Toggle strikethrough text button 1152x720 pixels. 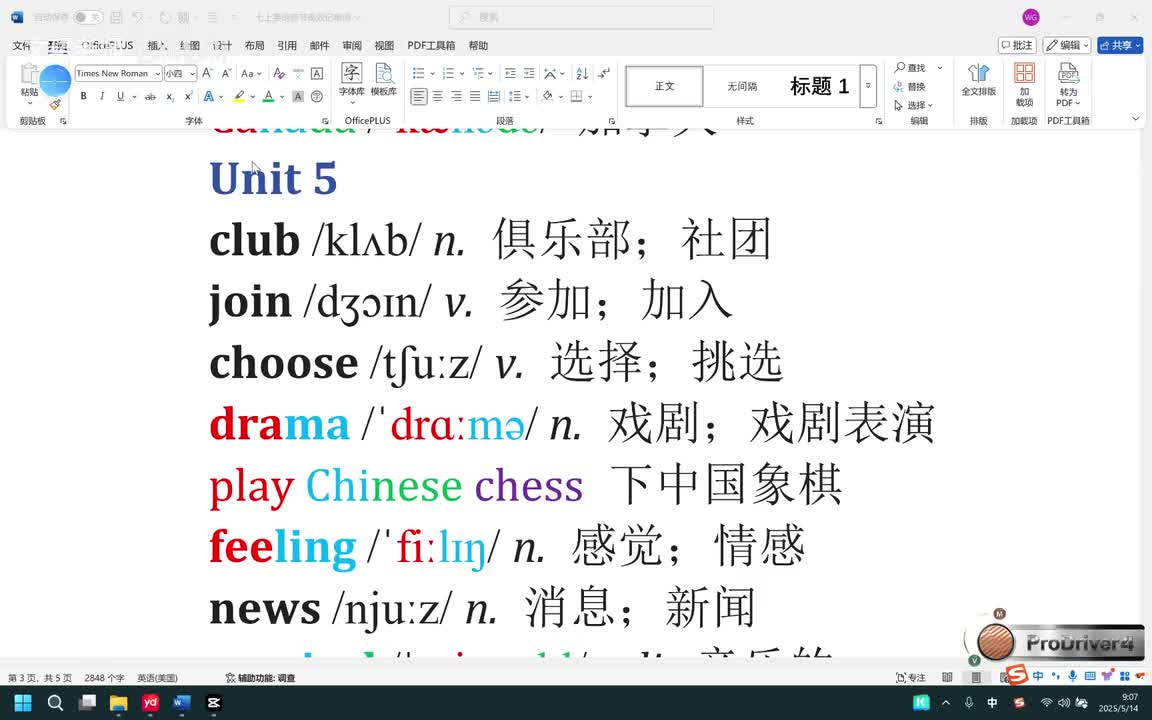pos(150,96)
